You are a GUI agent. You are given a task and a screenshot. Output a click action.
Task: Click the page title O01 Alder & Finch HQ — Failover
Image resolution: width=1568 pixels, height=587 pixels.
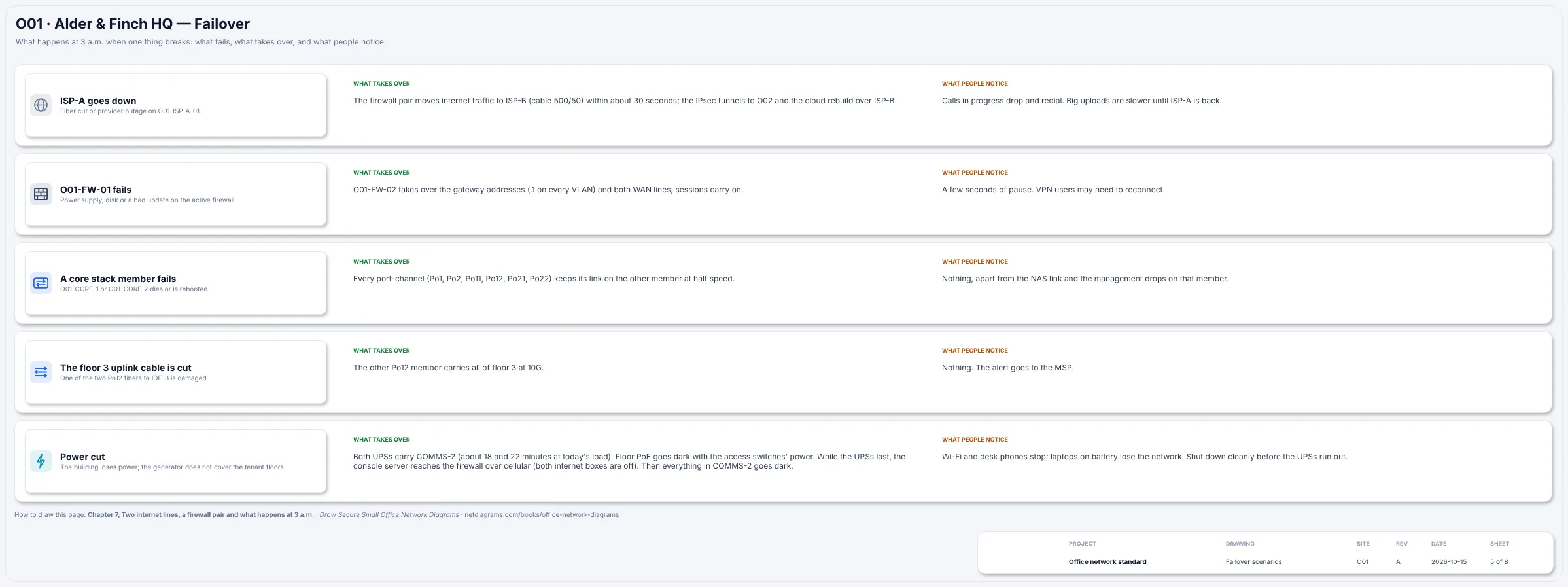tap(133, 24)
